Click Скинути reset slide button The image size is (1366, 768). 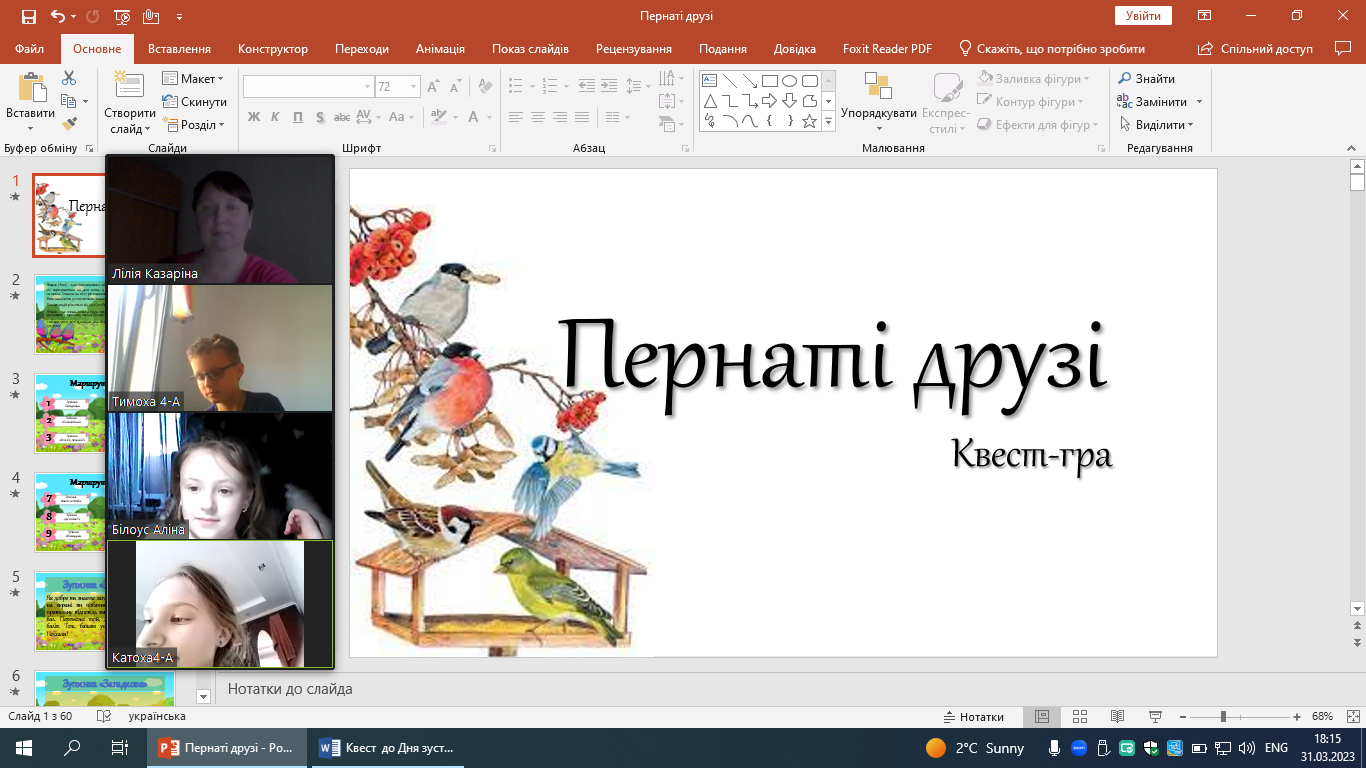pyautogui.click(x=195, y=102)
